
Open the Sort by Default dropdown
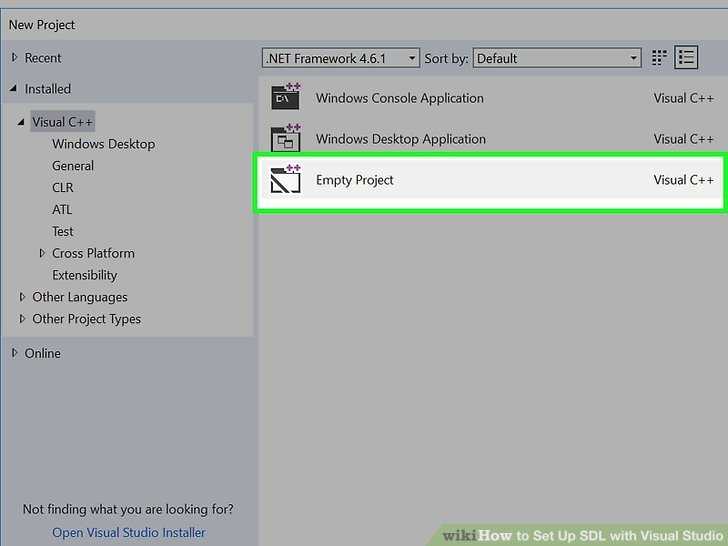point(557,58)
